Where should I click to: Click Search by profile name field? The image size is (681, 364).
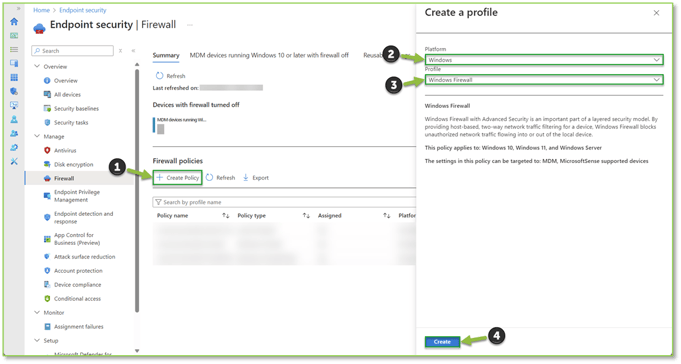tap(284, 202)
